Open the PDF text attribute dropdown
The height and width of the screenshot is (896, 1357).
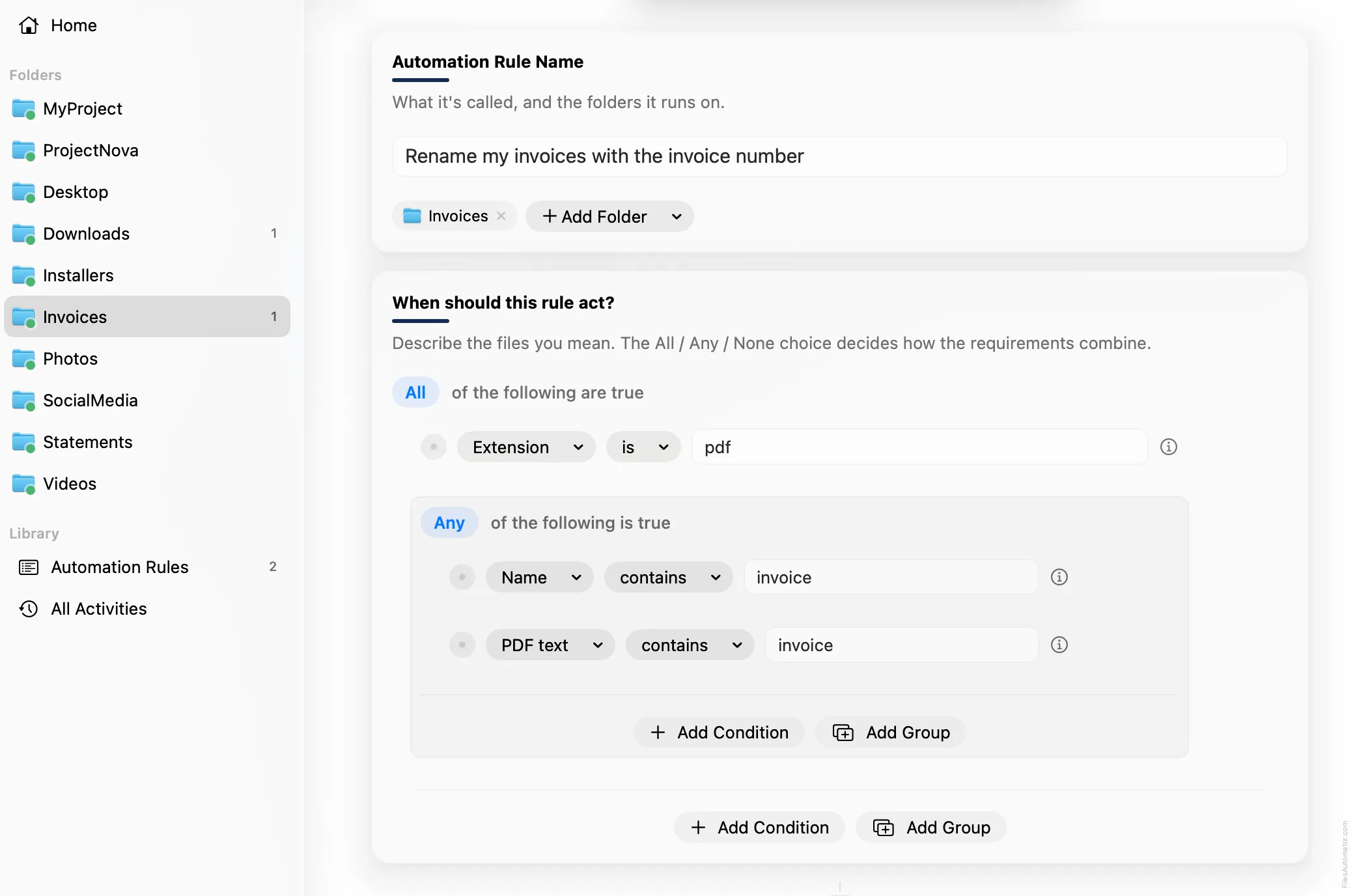(550, 645)
